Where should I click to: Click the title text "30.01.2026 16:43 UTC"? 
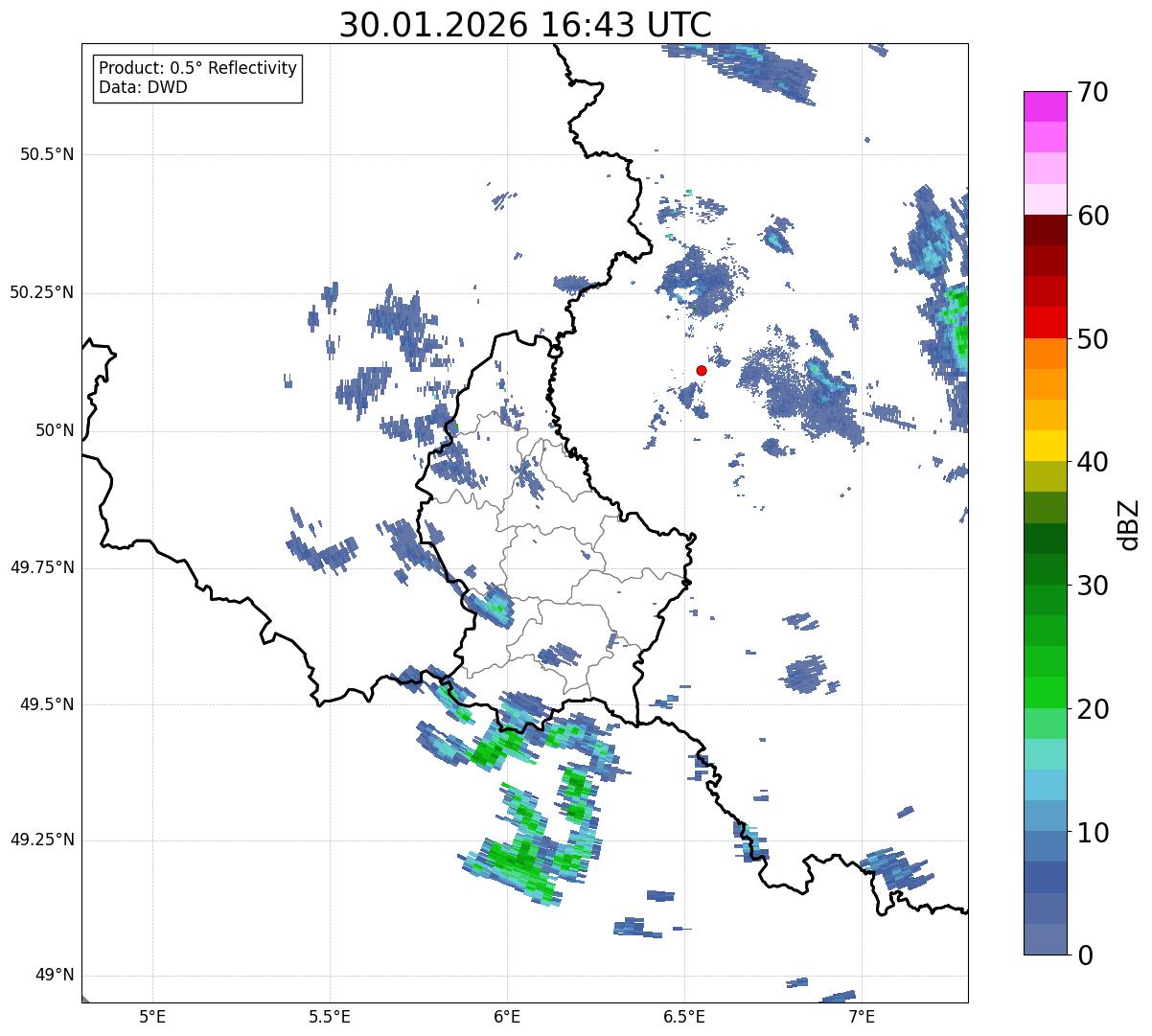pos(525,25)
